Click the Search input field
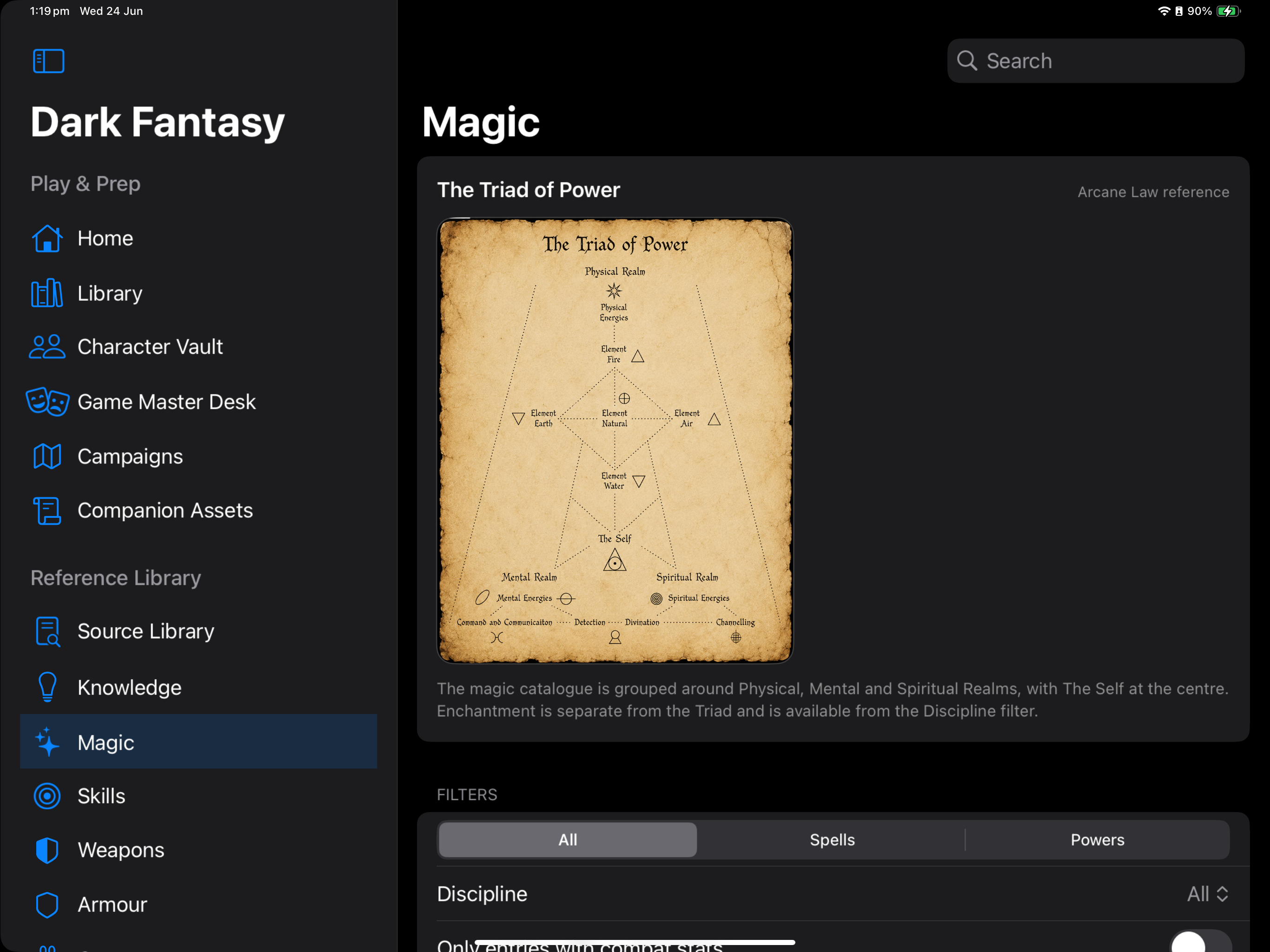 tap(1096, 60)
